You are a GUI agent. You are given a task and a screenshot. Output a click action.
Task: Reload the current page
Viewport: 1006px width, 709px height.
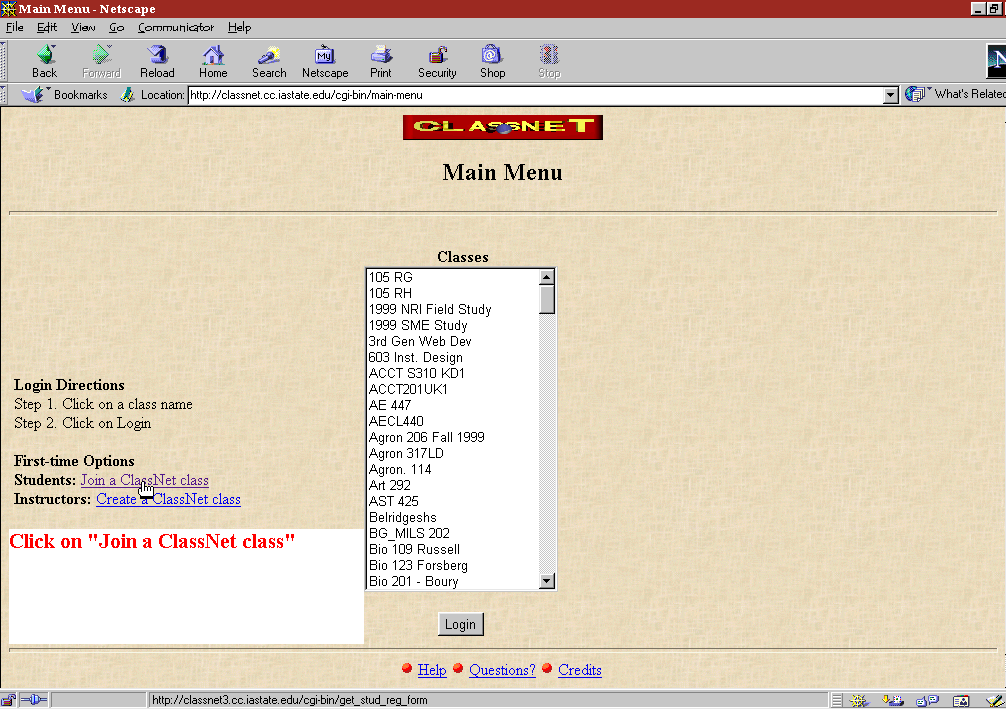(157, 61)
